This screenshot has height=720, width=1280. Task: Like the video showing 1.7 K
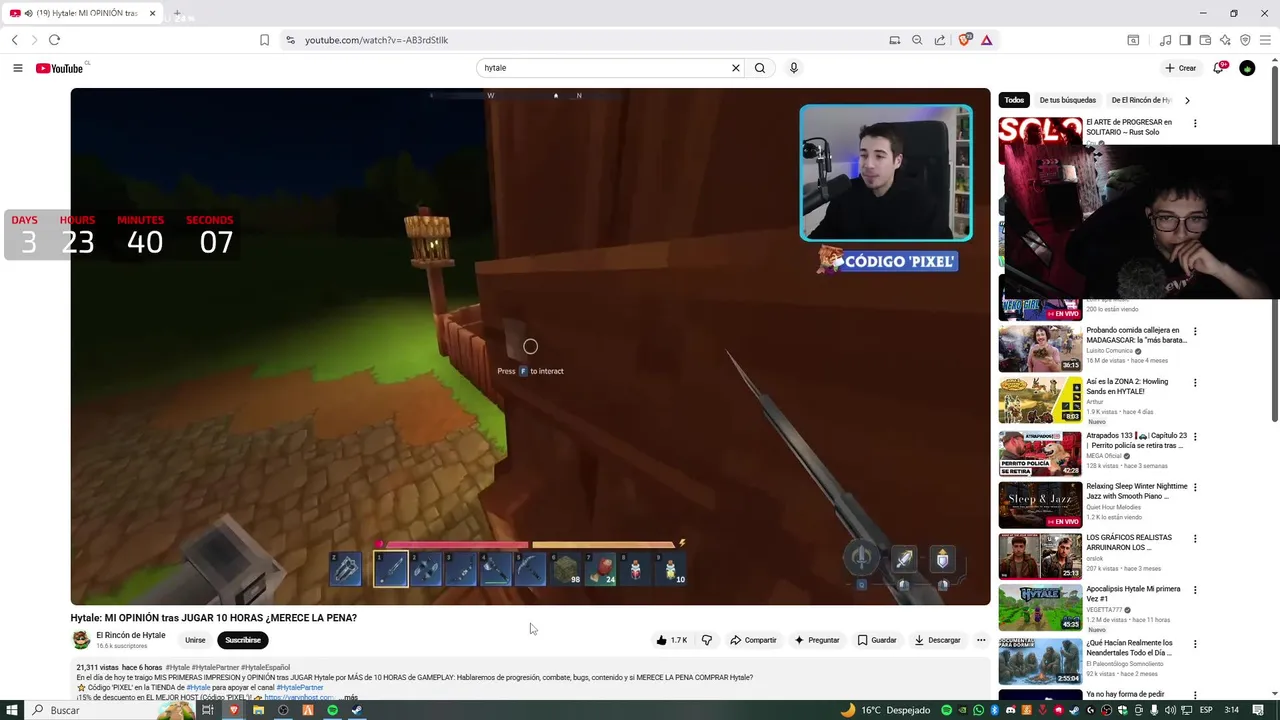click(672, 640)
